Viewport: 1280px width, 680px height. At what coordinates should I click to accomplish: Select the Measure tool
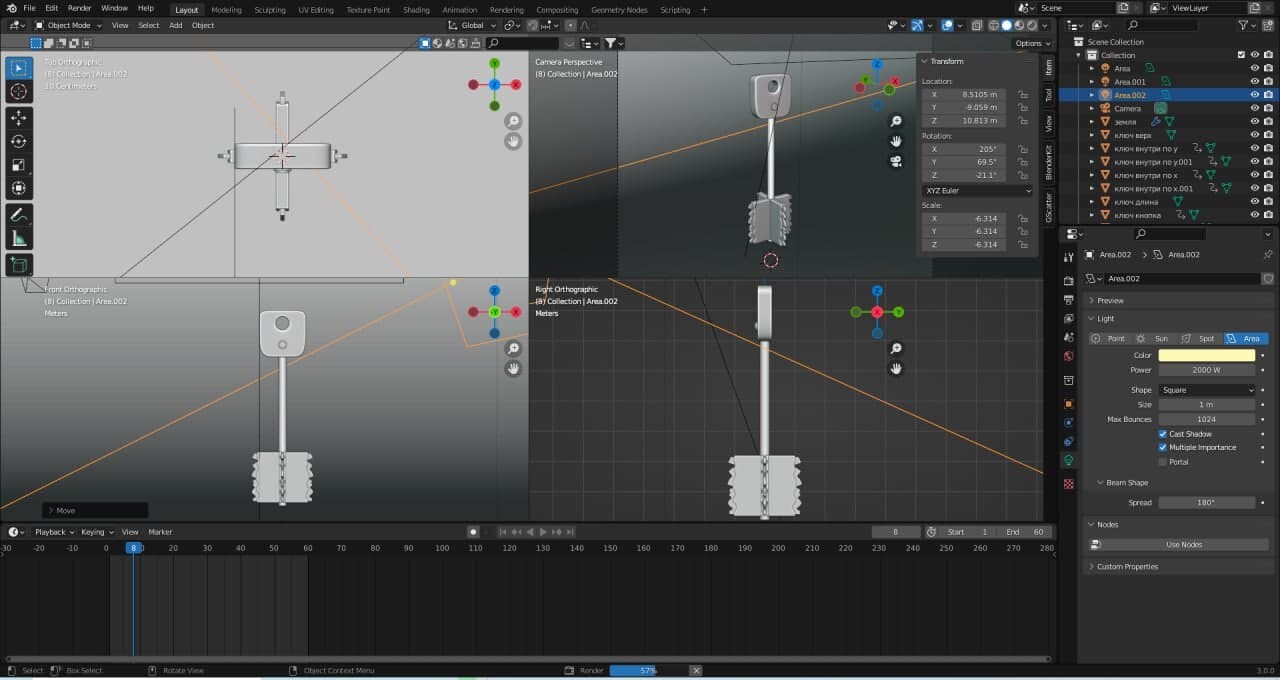pyautogui.click(x=18, y=238)
